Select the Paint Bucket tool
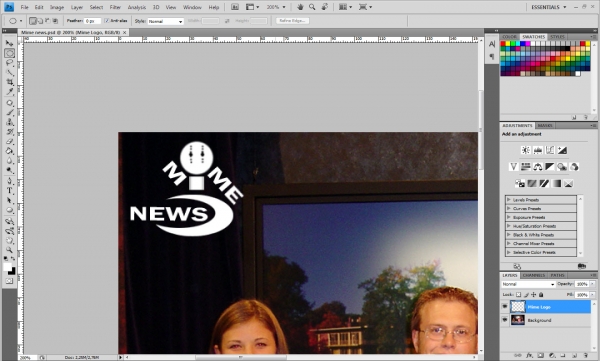This screenshot has height=361, width=600. pyautogui.click(x=10, y=151)
